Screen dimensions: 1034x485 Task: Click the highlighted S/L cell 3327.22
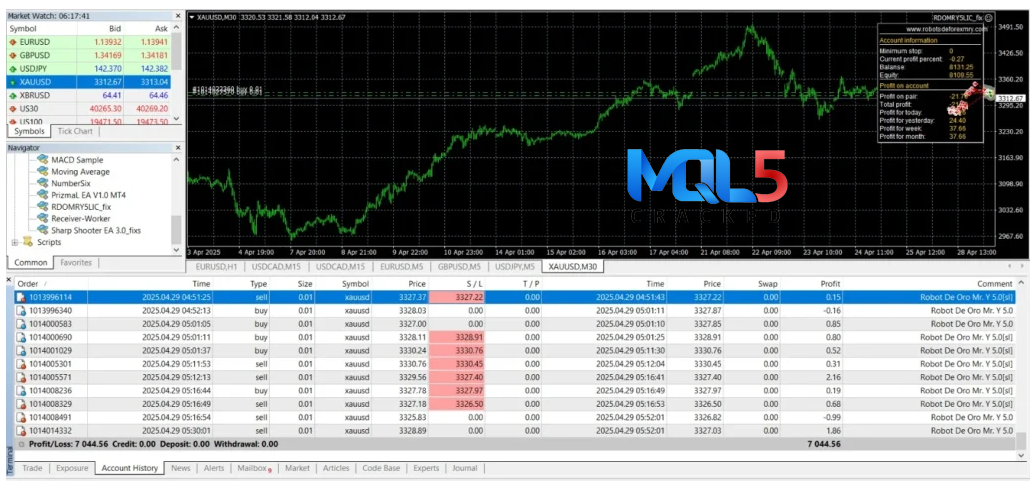(457, 297)
